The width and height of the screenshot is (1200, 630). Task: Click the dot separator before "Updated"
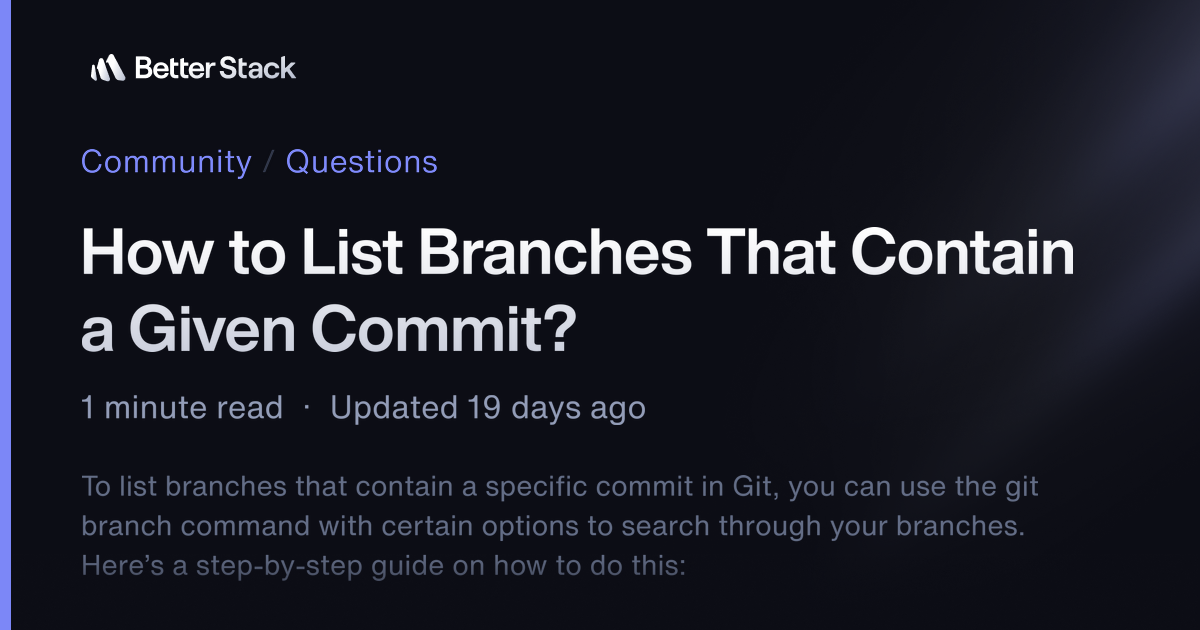point(307,408)
